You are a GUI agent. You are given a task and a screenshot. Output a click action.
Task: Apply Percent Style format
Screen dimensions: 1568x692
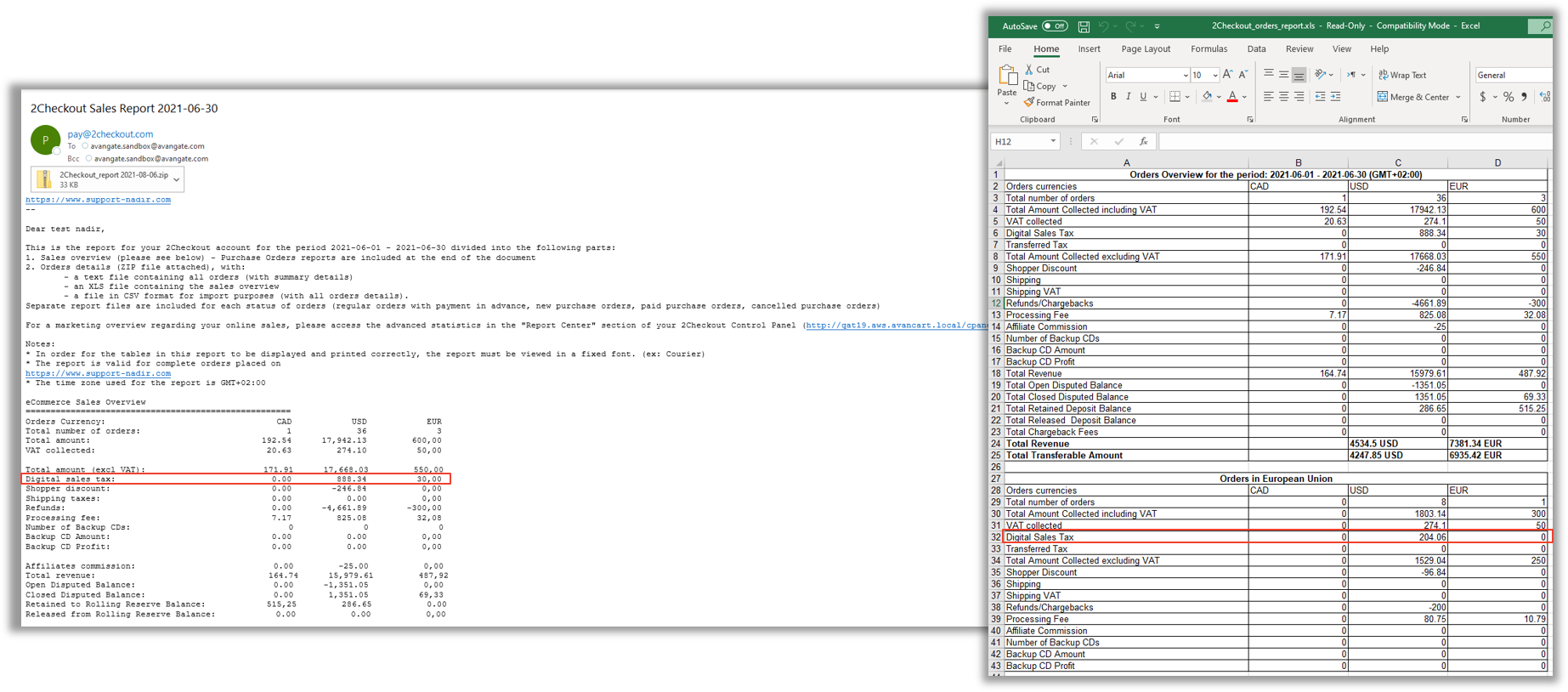1509,97
